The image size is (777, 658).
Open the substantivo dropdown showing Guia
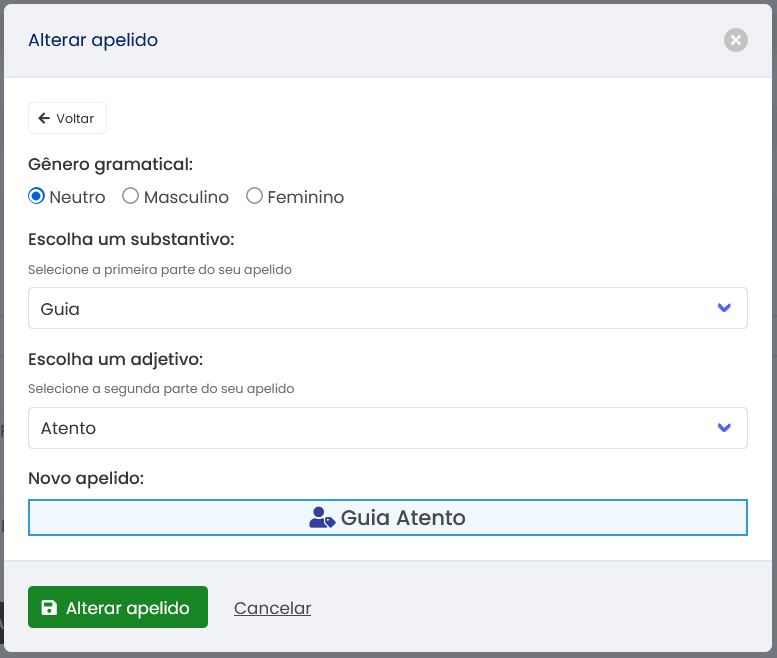tap(387, 308)
